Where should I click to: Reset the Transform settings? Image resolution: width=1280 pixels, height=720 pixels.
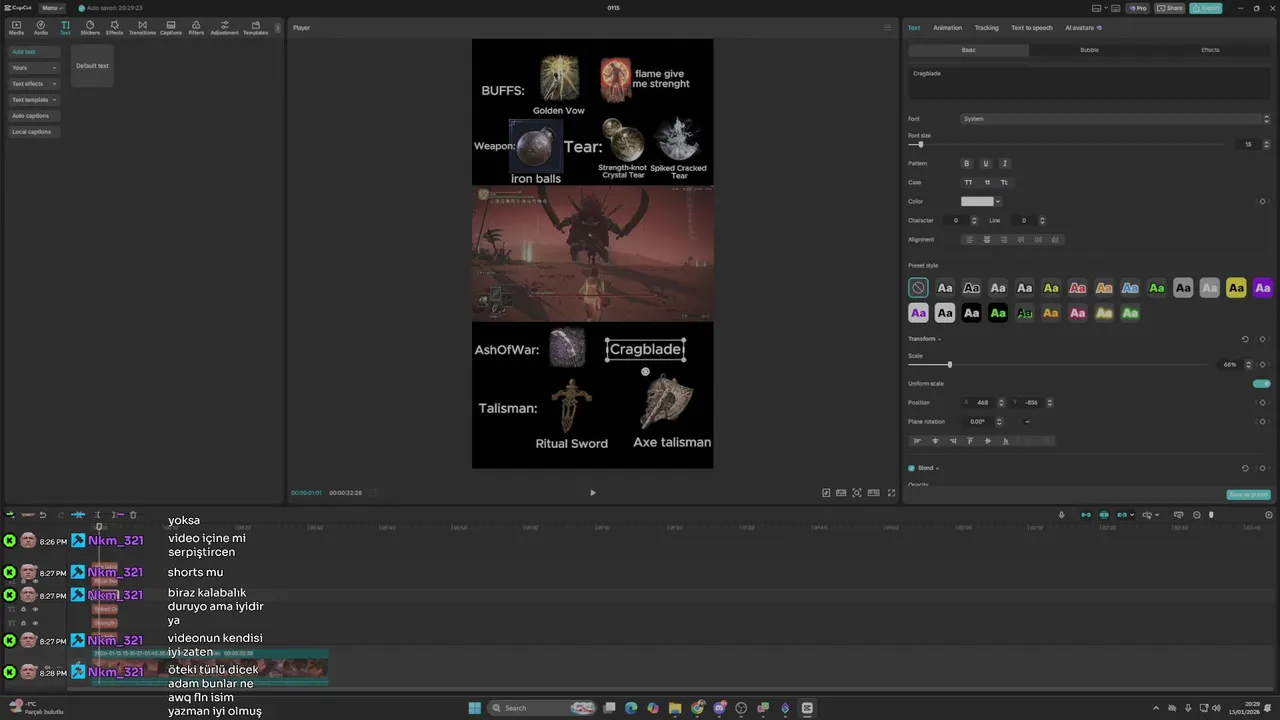1245,339
